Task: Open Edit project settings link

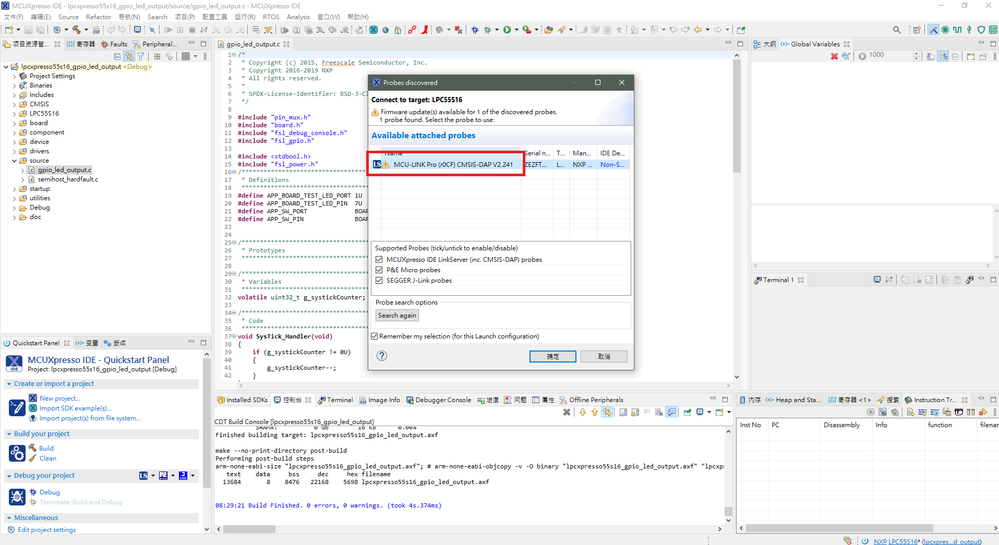Action: (47, 530)
